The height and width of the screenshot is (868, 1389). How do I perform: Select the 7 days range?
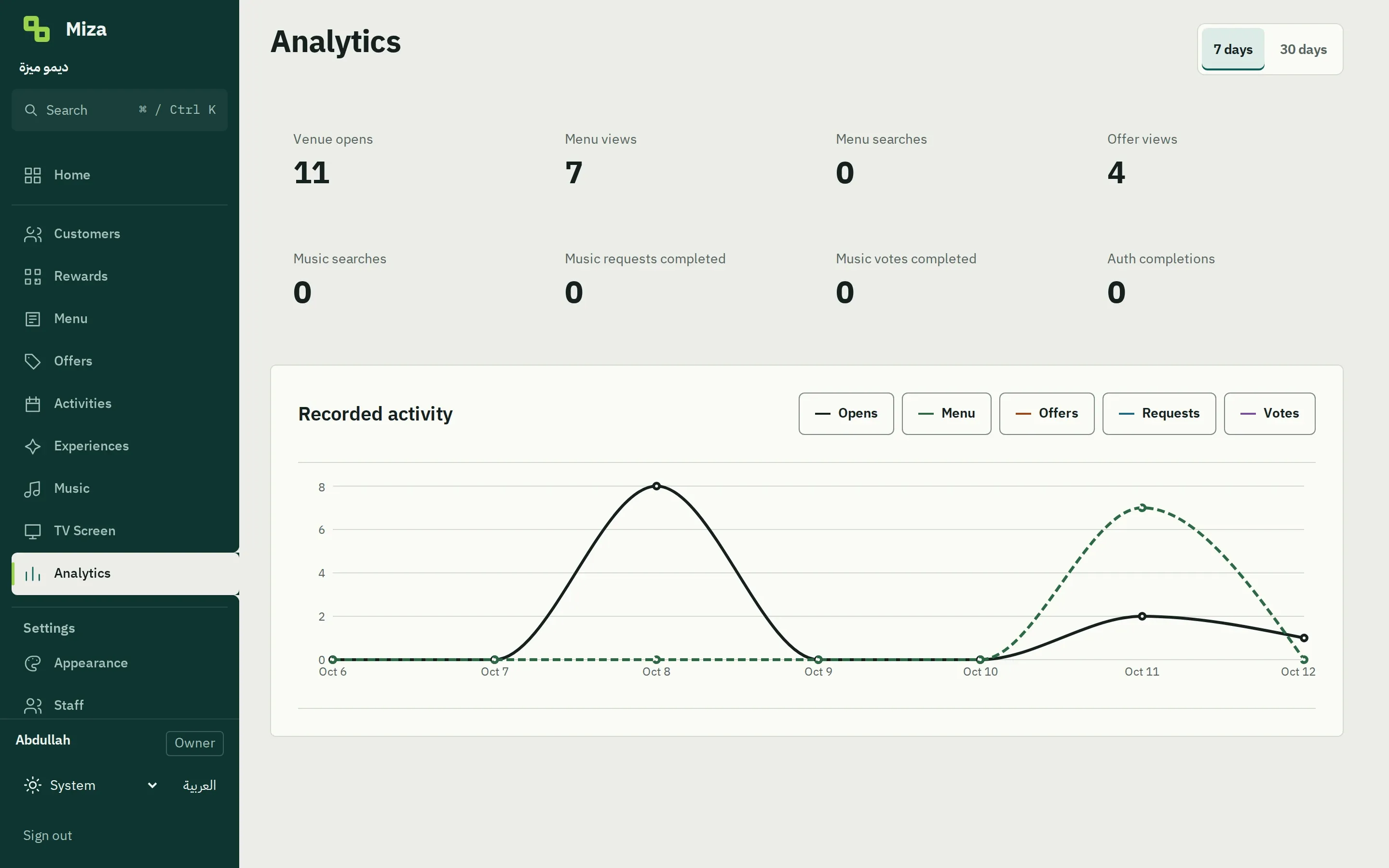(x=1233, y=49)
